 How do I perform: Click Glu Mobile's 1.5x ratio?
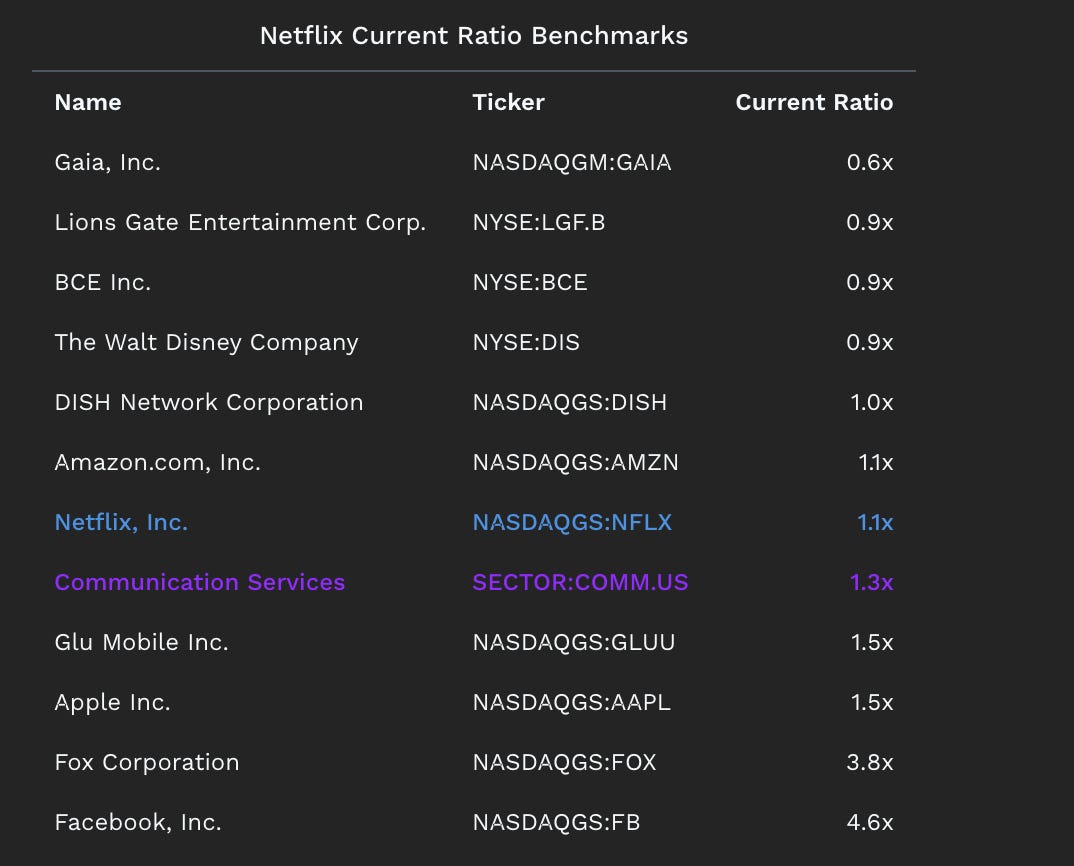[872, 642]
